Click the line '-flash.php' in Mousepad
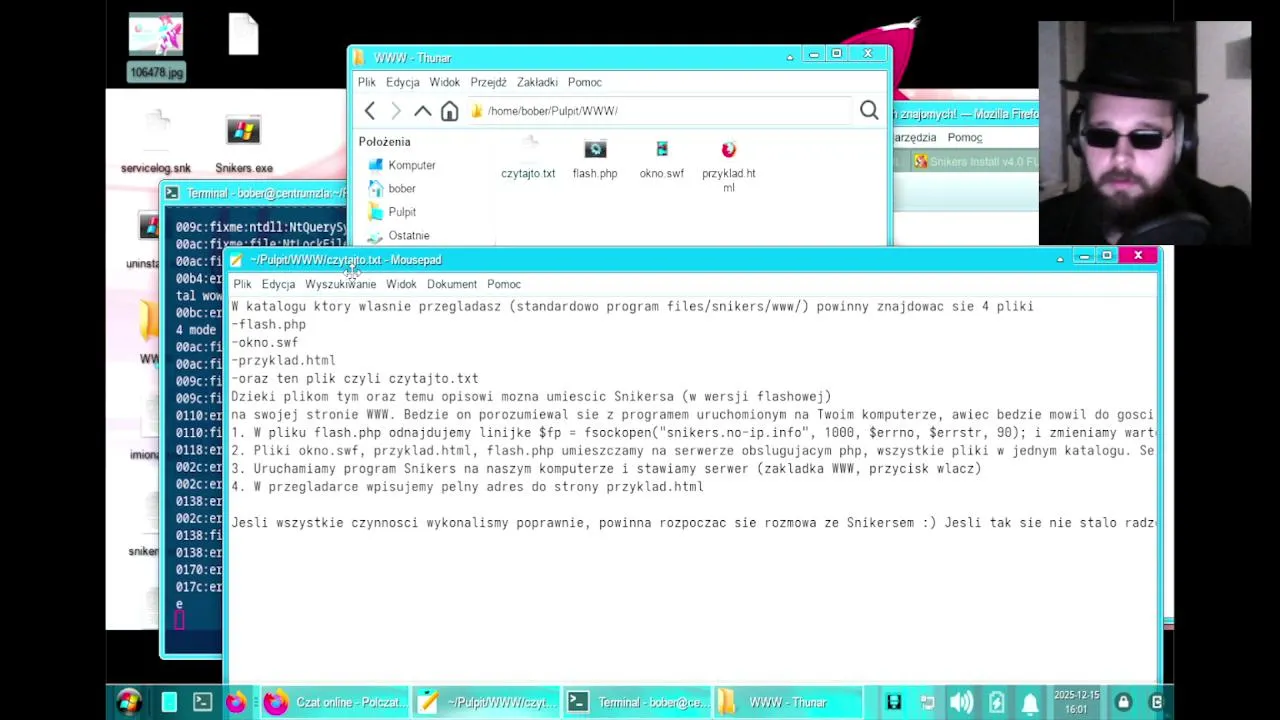This screenshot has width=1280, height=720. [x=269, y=324]
